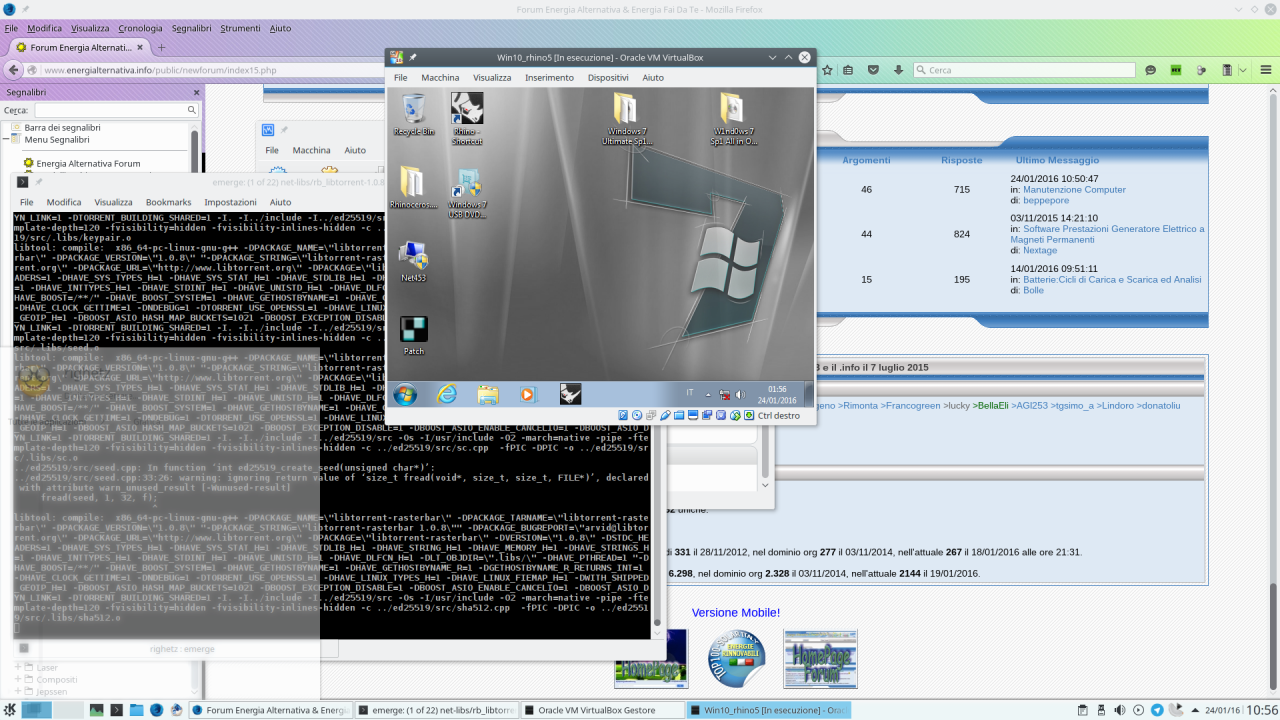
Task: Open the Windows 7 USB DVD desktop icon
Action: point(467,193)
